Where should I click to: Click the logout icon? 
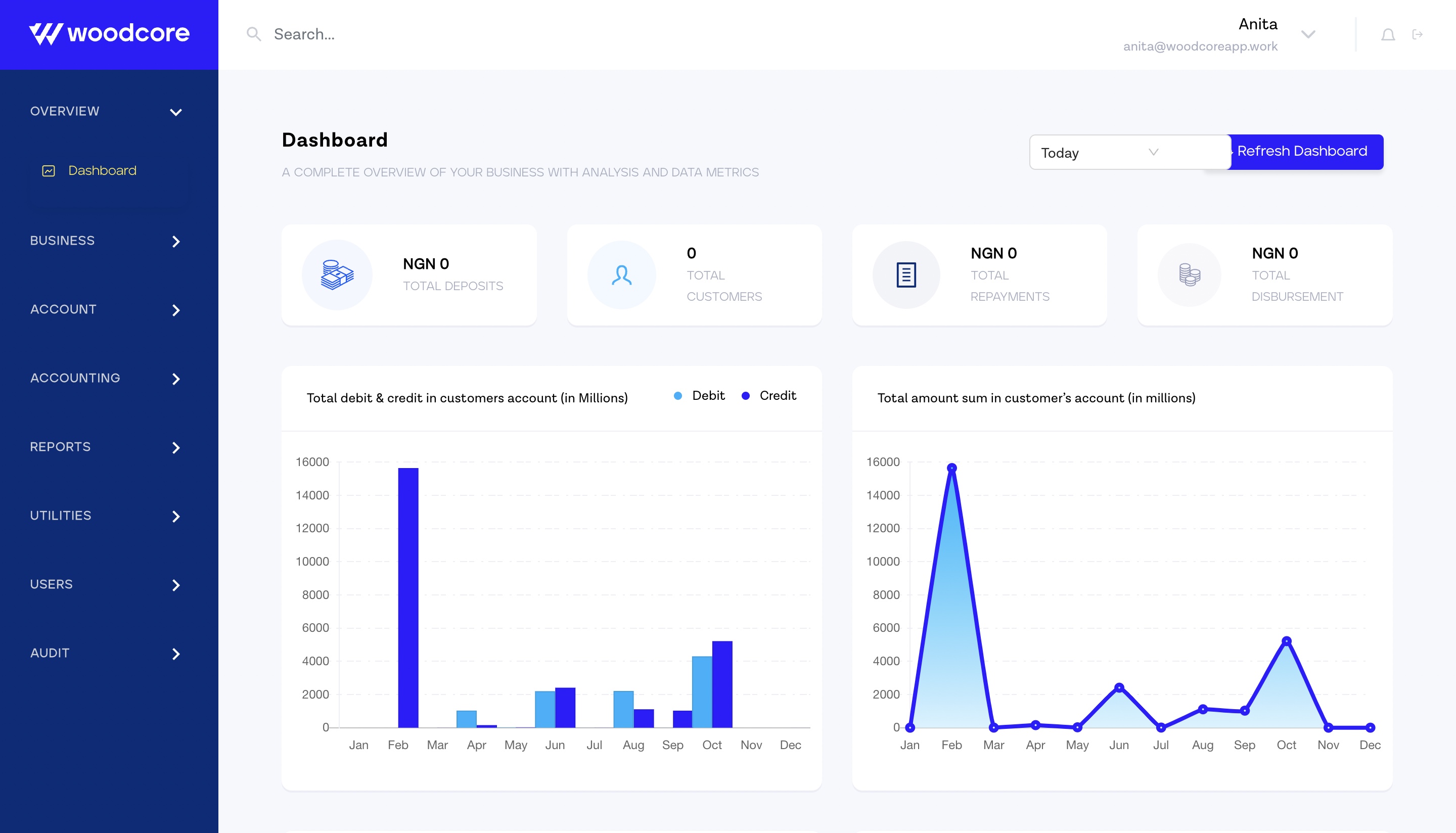[x=1417, y=35]
